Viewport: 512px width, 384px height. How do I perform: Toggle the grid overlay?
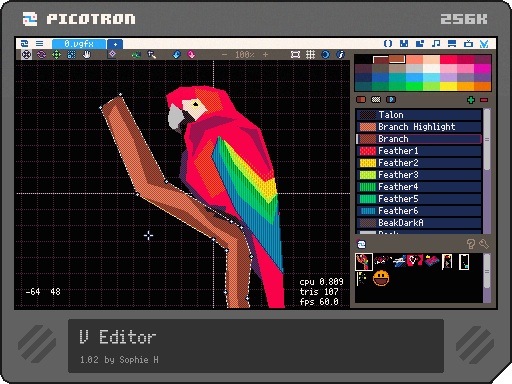(310, 54)
